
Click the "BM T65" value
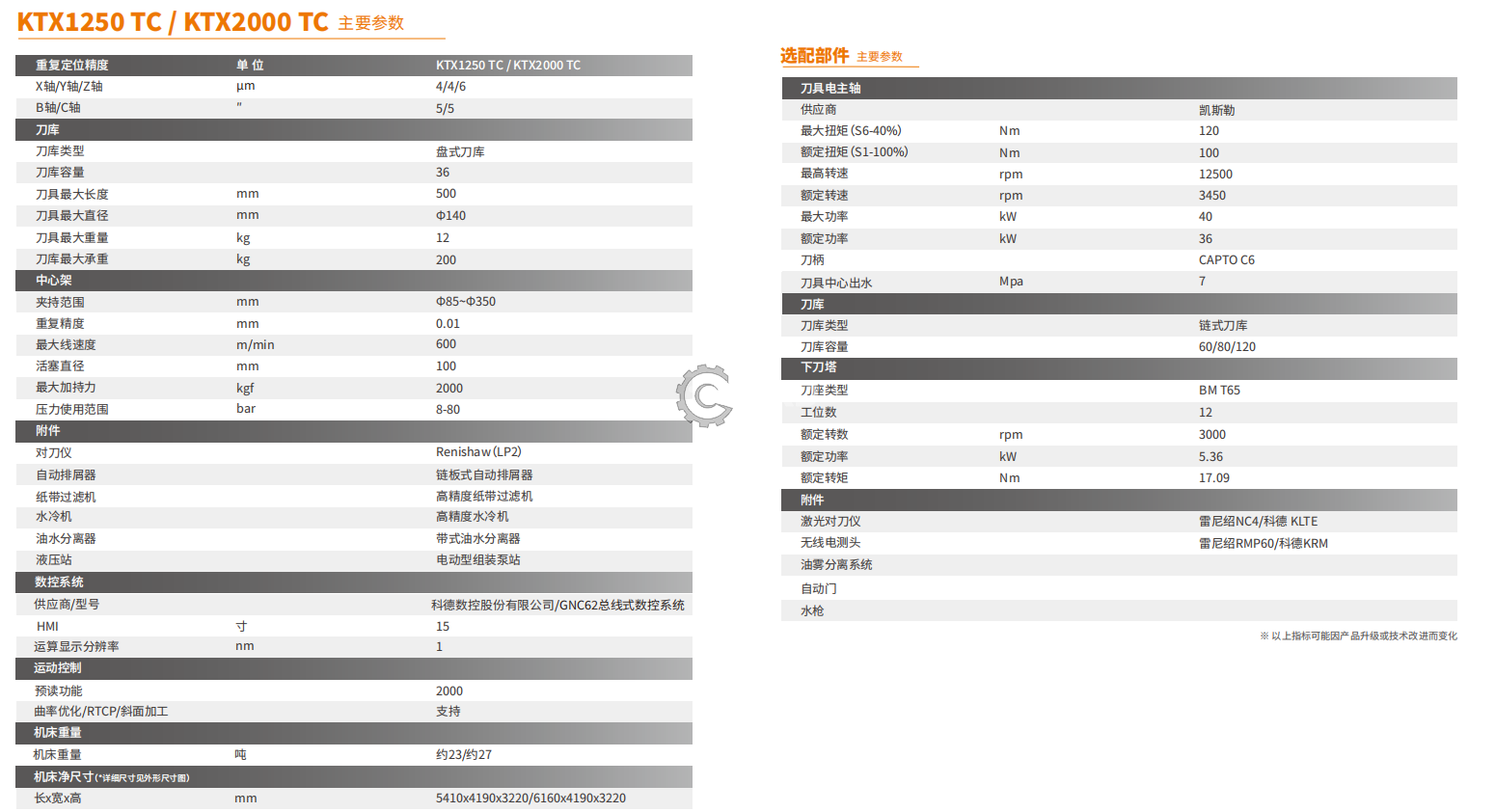(x=1219, y=390)
